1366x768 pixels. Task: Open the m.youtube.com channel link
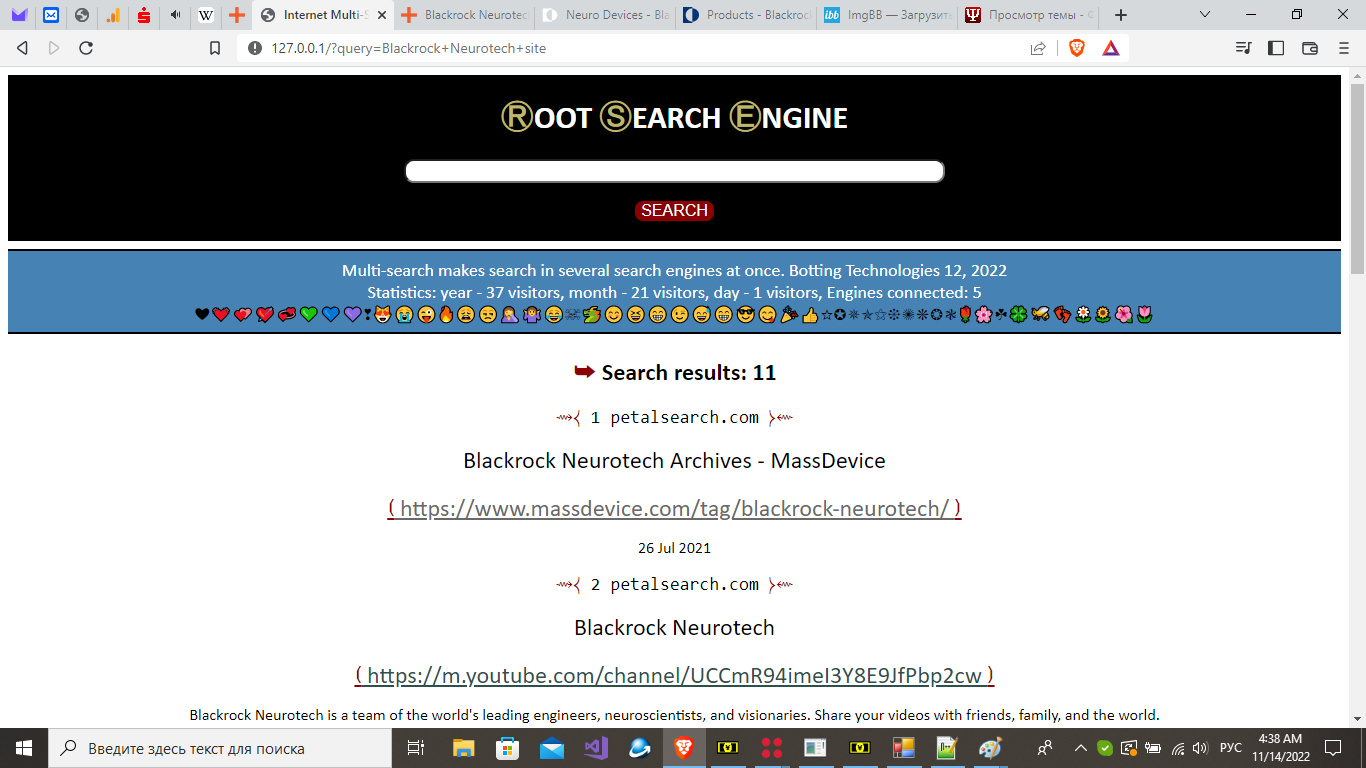click(674, 675)
